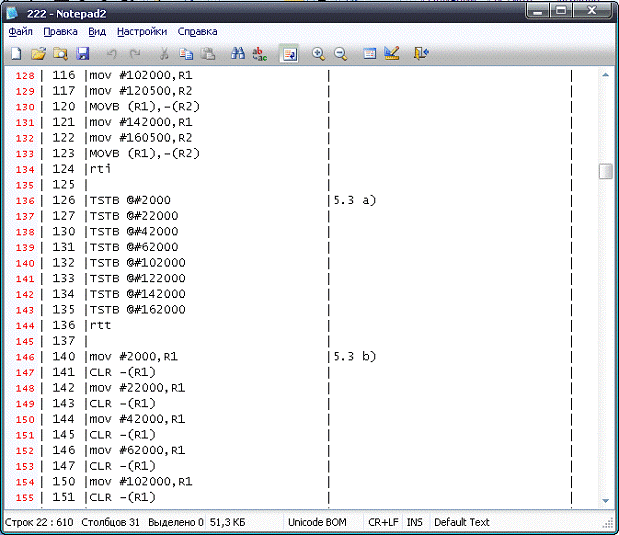
Task: Click the Unicode BOM encoding status field
Action: pos(317,522)
